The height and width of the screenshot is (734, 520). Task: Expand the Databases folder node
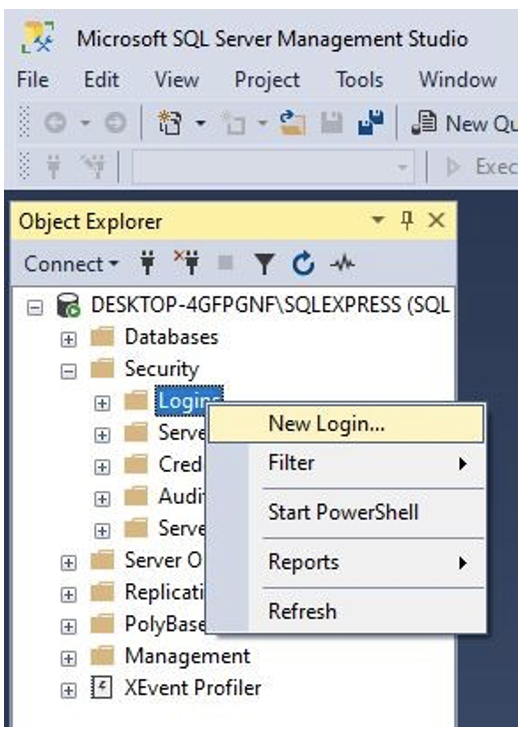tap(68, 340)
